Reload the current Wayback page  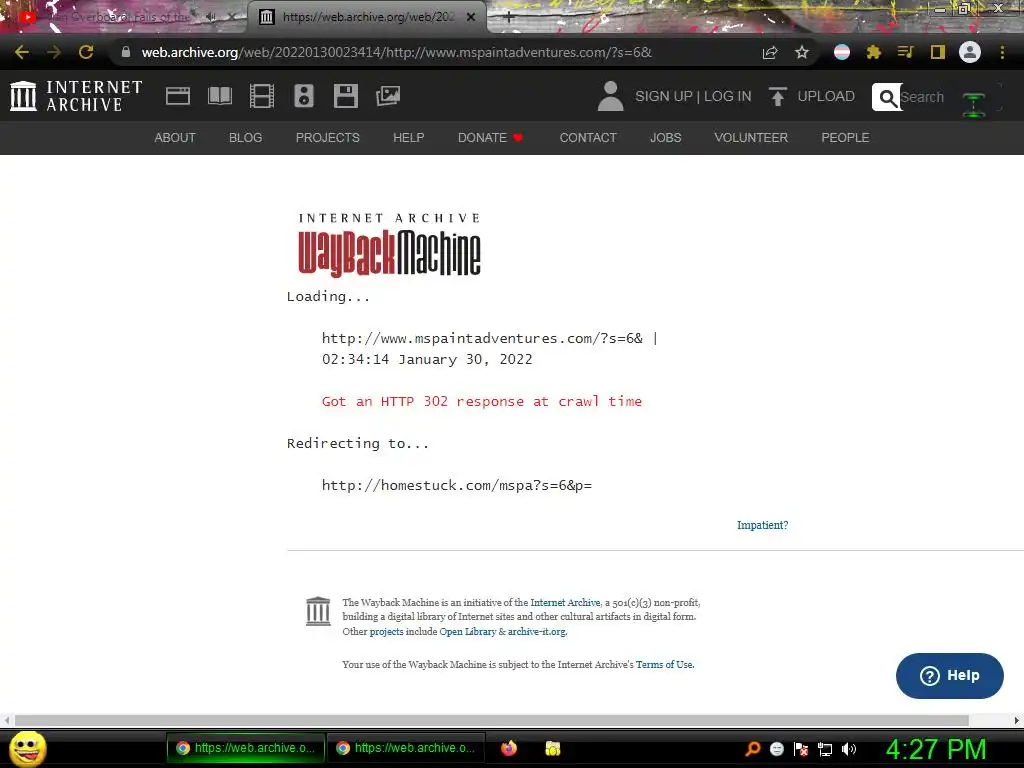(x=86, y=52)
